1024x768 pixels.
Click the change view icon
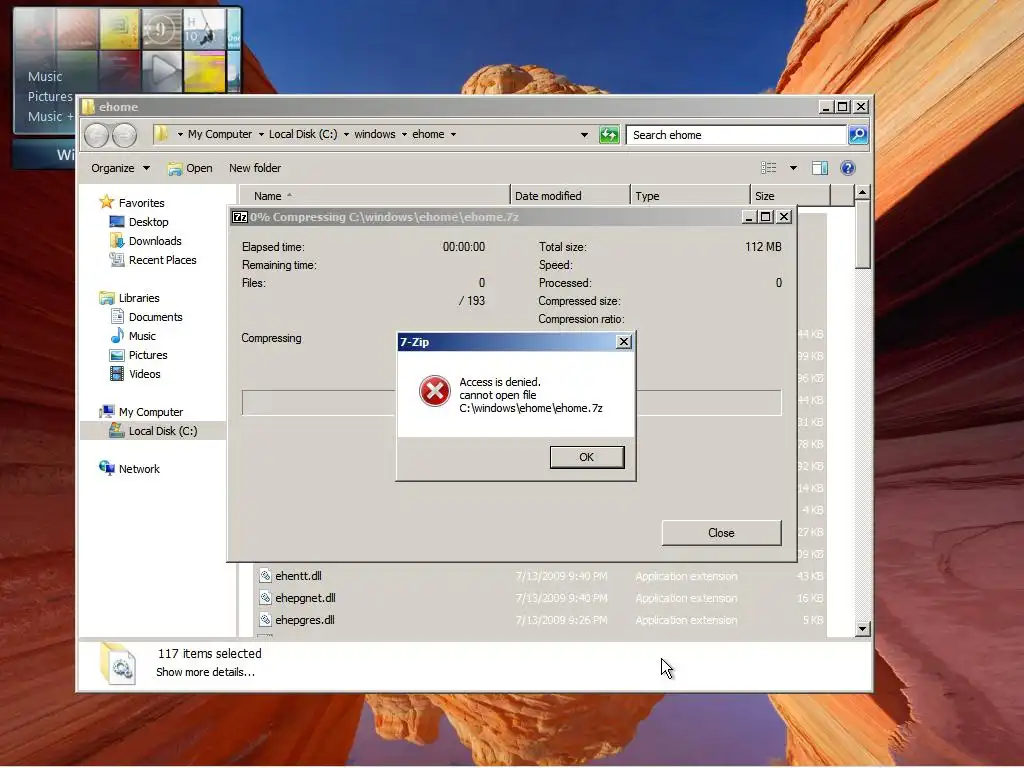[769, 168]
